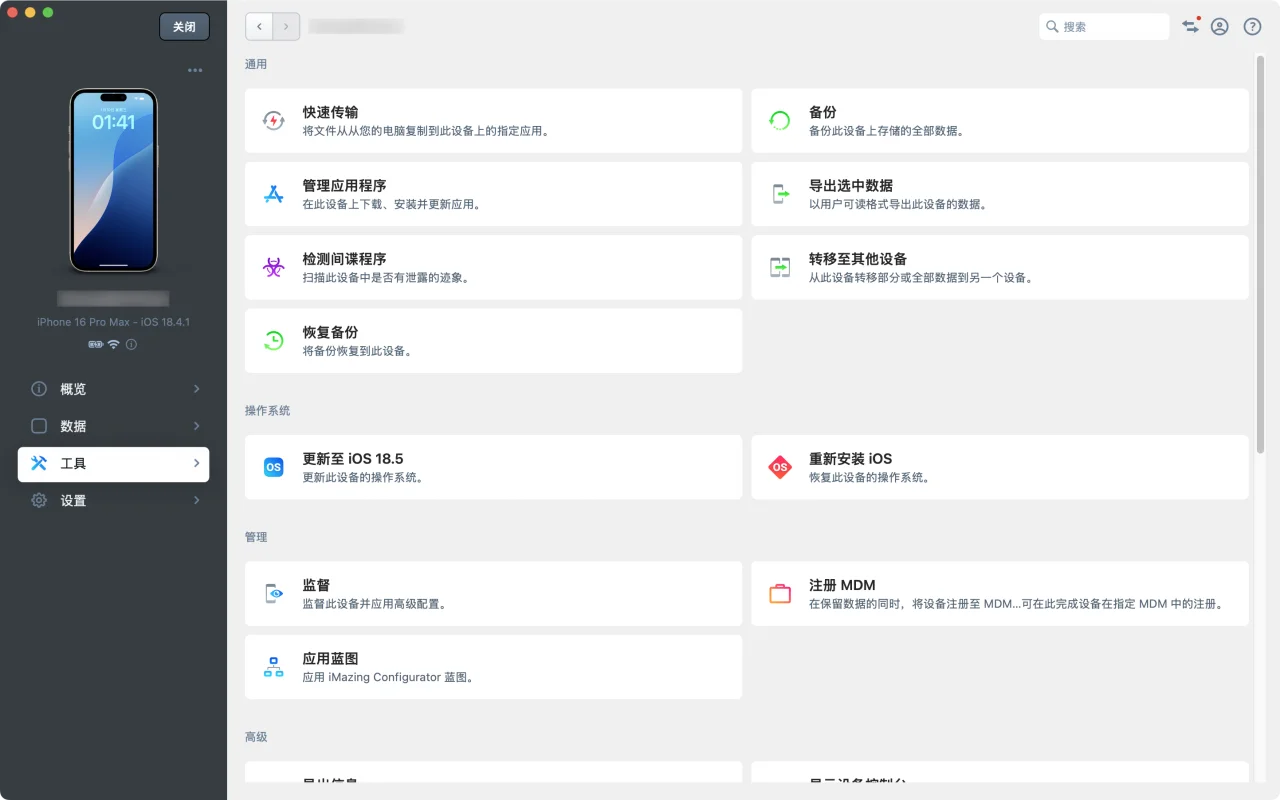Click the device info icon under phone name
The width and height of the screenshot is (1280, 800).
coord(131,344)
